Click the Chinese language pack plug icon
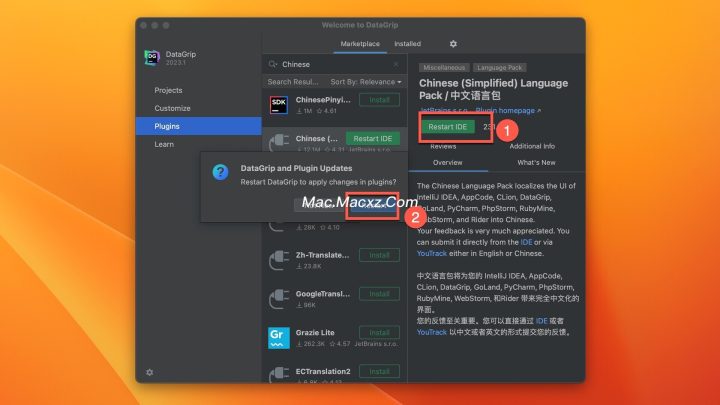Screen dimensions: 720x405 279,142
